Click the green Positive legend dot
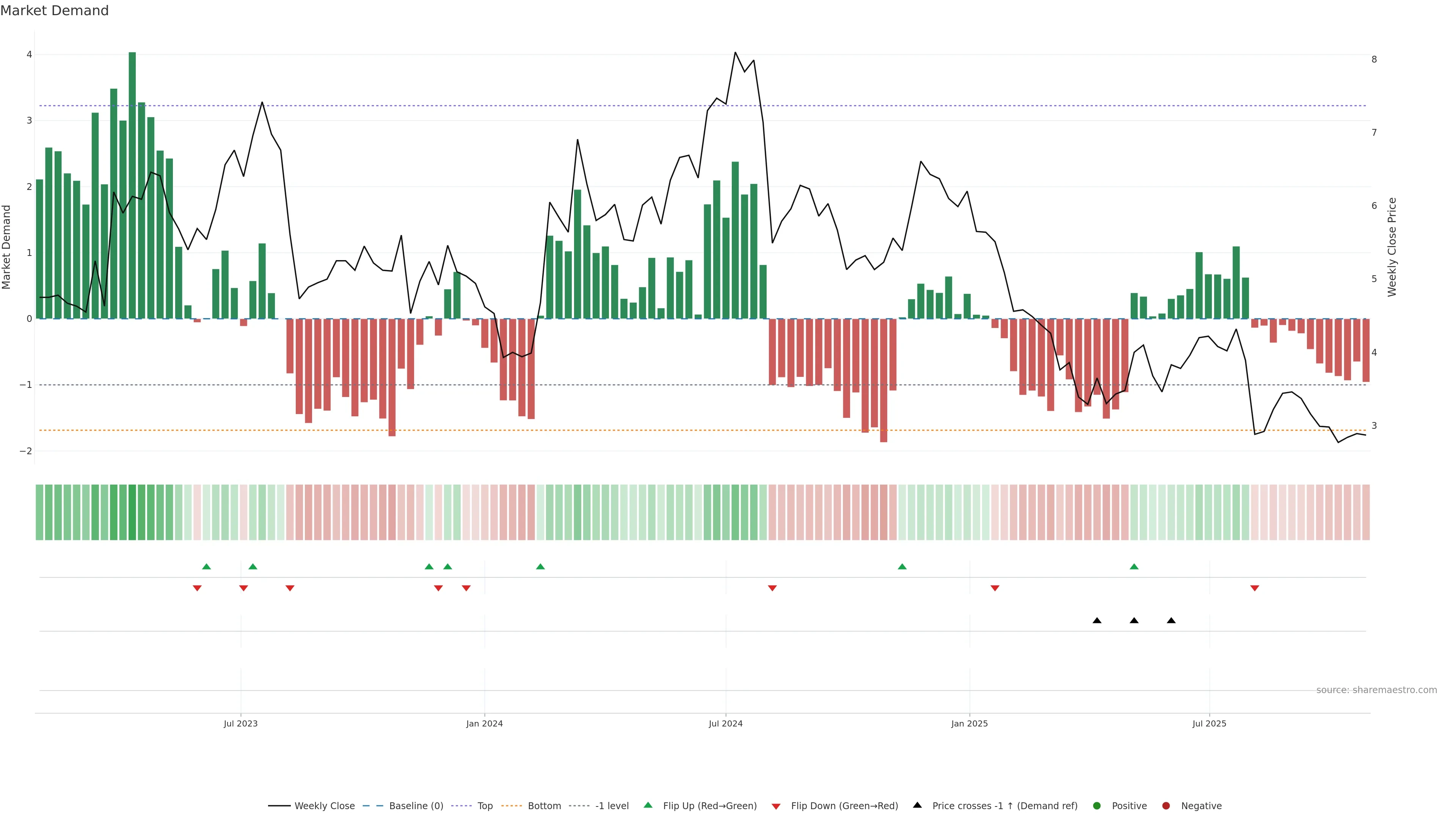 (x=1097, y=806)
